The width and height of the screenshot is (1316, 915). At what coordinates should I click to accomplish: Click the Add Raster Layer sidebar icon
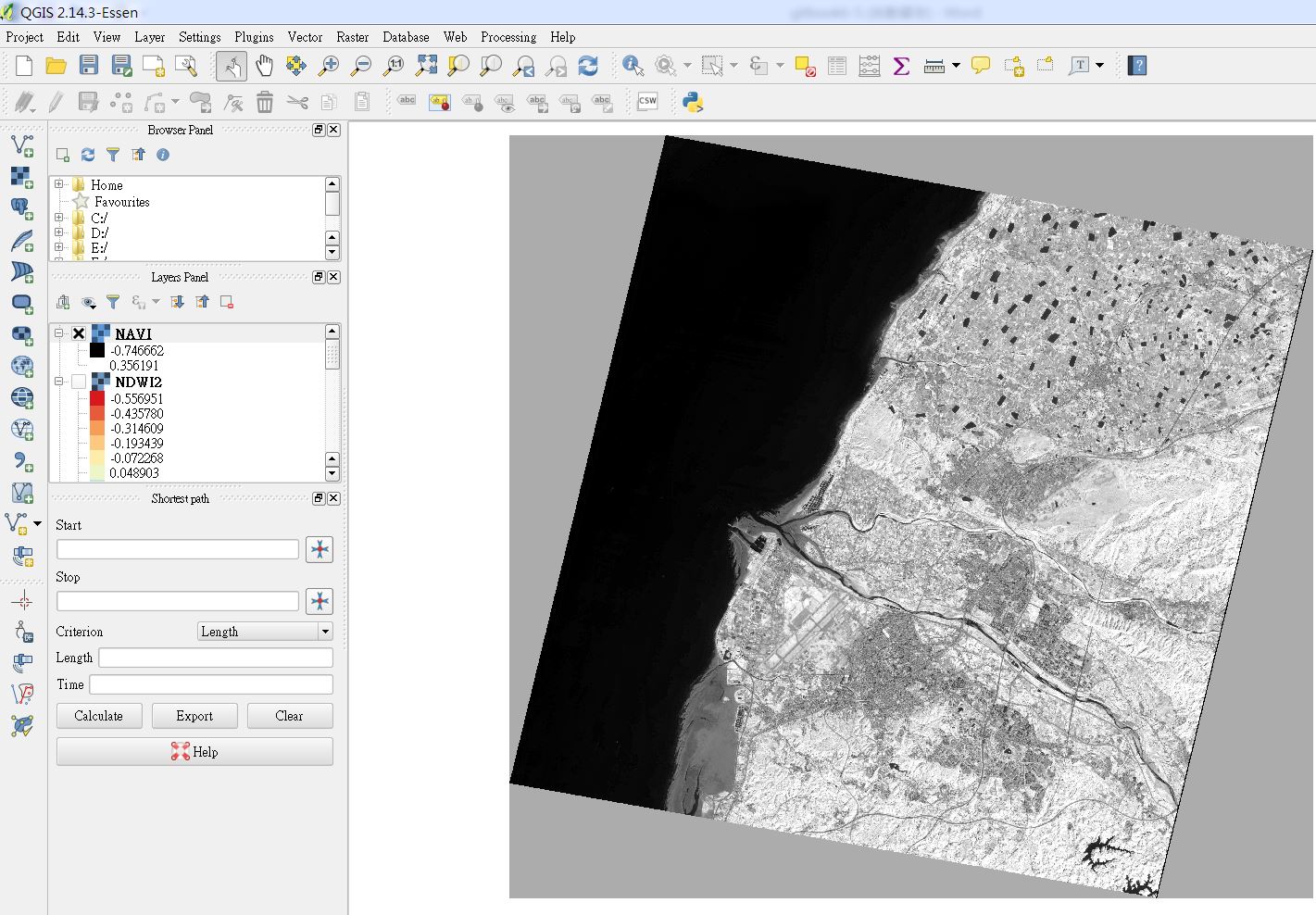tap(22, 176)
